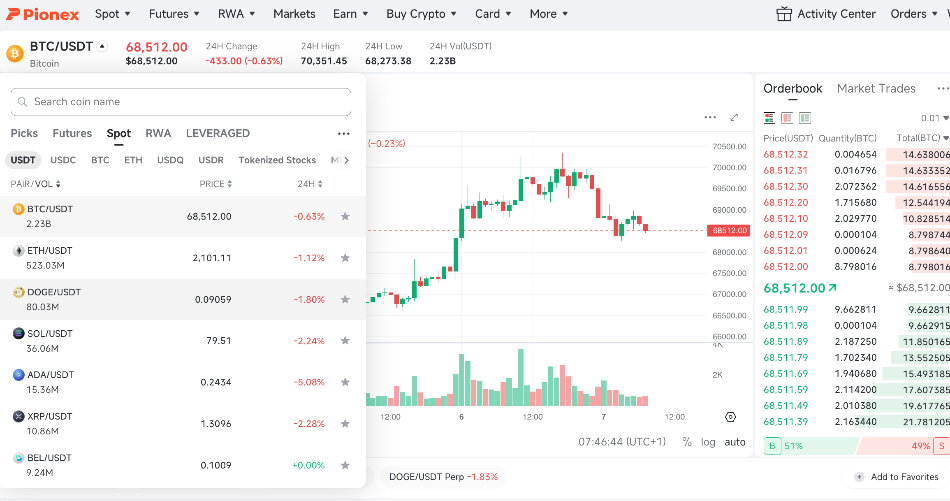Favorite the SOL/USDT pair star
The height and width of the screenshot is (501, 950).
pos(345,340)
